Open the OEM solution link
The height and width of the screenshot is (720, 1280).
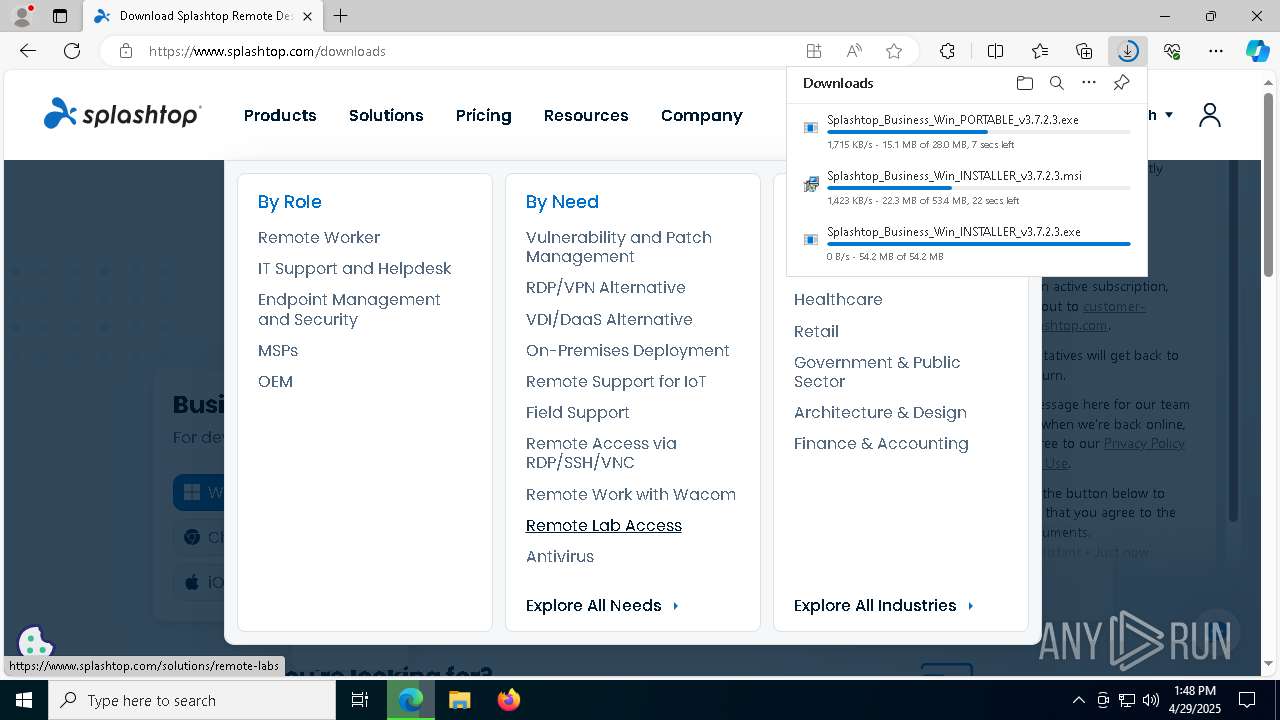pos(275,382)
